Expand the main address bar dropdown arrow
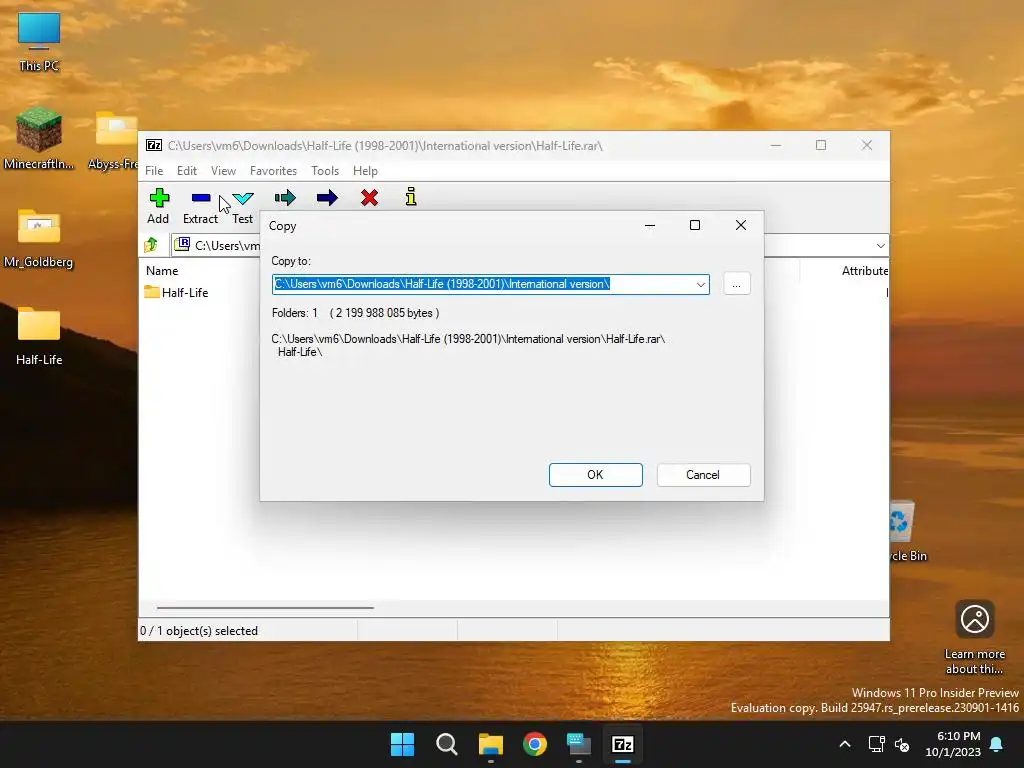The height and width of the screenshot is (768, 1024). [x=880, y=246]
